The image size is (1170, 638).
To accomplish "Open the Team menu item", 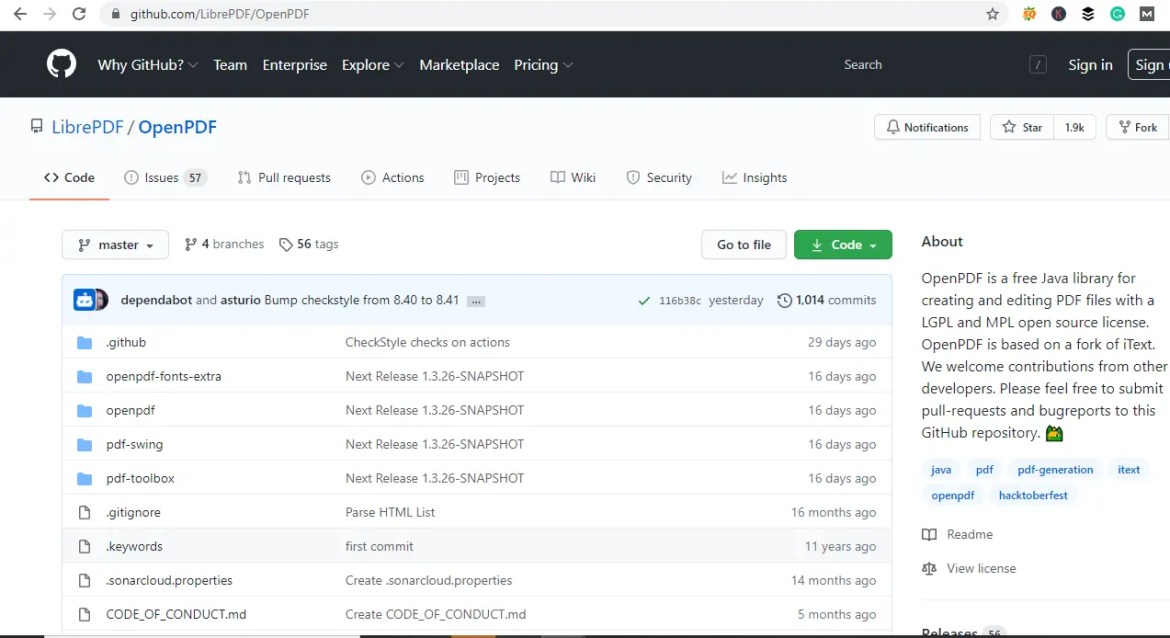I will pyautogui.click(x=230, y=65).
